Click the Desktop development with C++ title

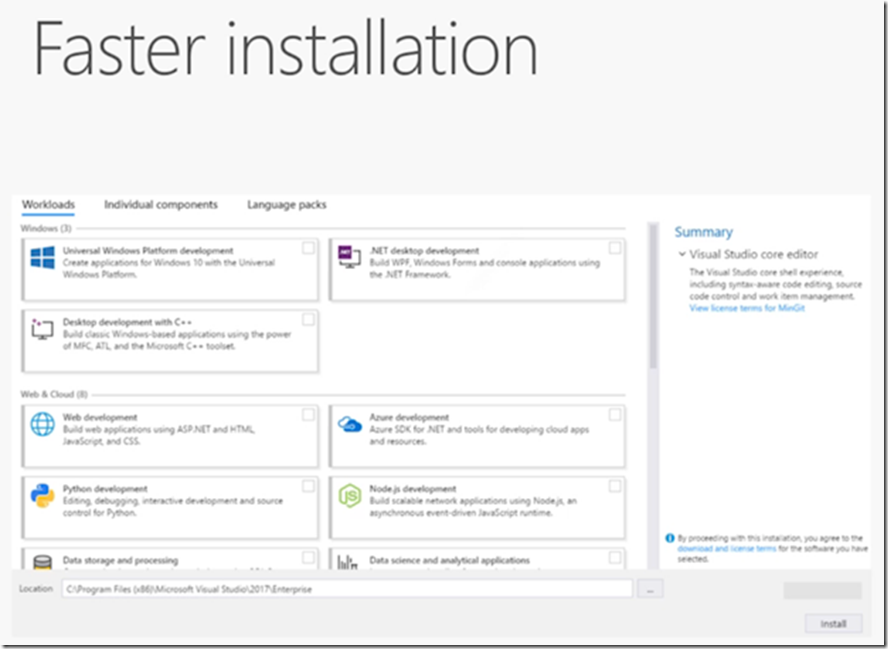tap(127, 322)
